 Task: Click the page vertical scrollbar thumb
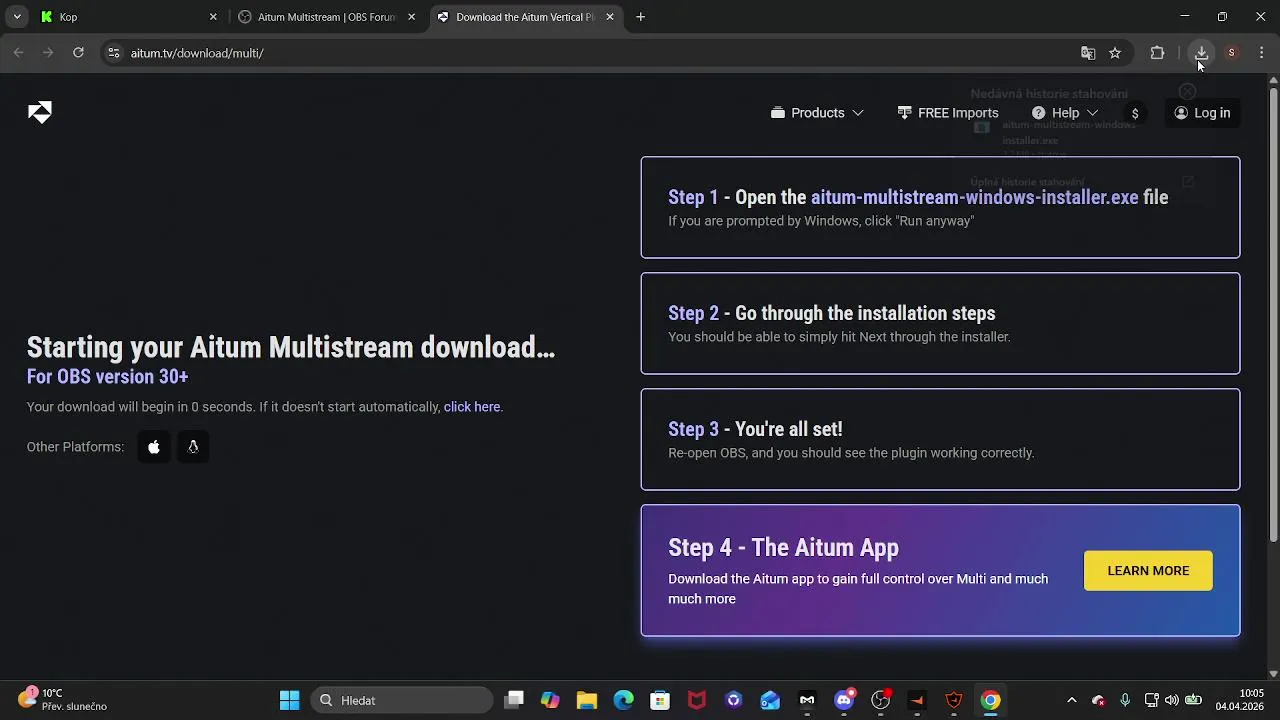(x=1273, y=315)
